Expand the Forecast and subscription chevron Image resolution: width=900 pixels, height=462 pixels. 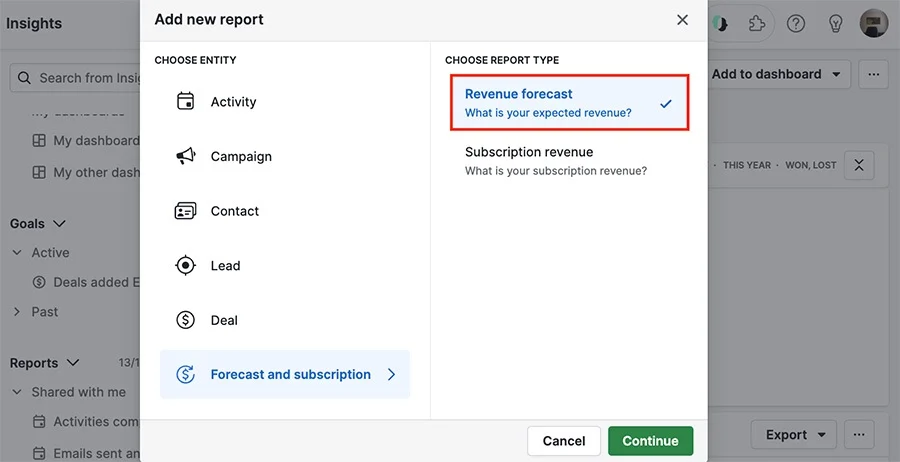point(391,375)
